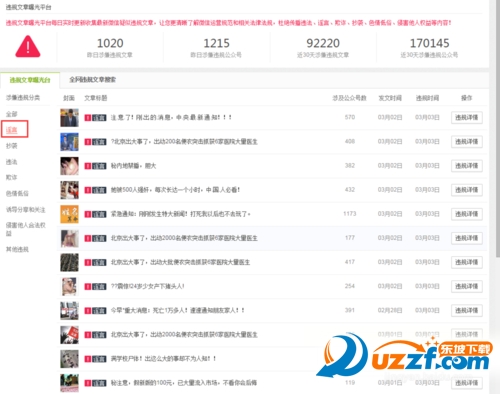Choose 诱导分享和关注 category
This screenshot has width=500, height=394.
[x=26, y=210]
